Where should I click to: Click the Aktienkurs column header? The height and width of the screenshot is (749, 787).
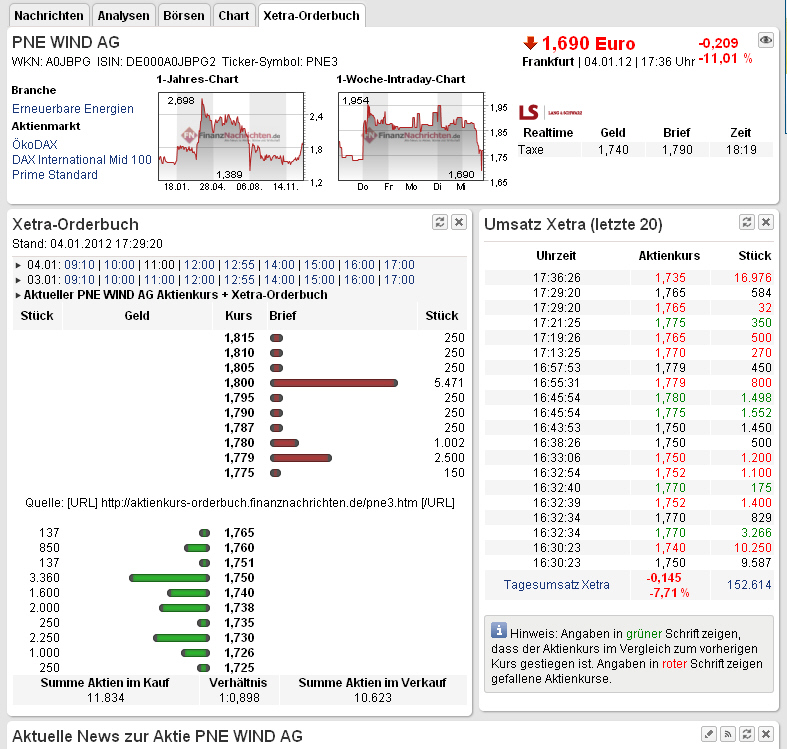coord(669,256)
